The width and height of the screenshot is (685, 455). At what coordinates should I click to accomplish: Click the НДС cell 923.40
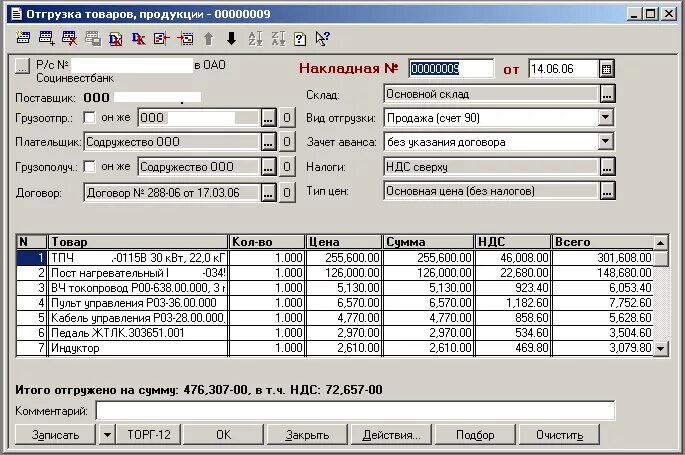512,288
